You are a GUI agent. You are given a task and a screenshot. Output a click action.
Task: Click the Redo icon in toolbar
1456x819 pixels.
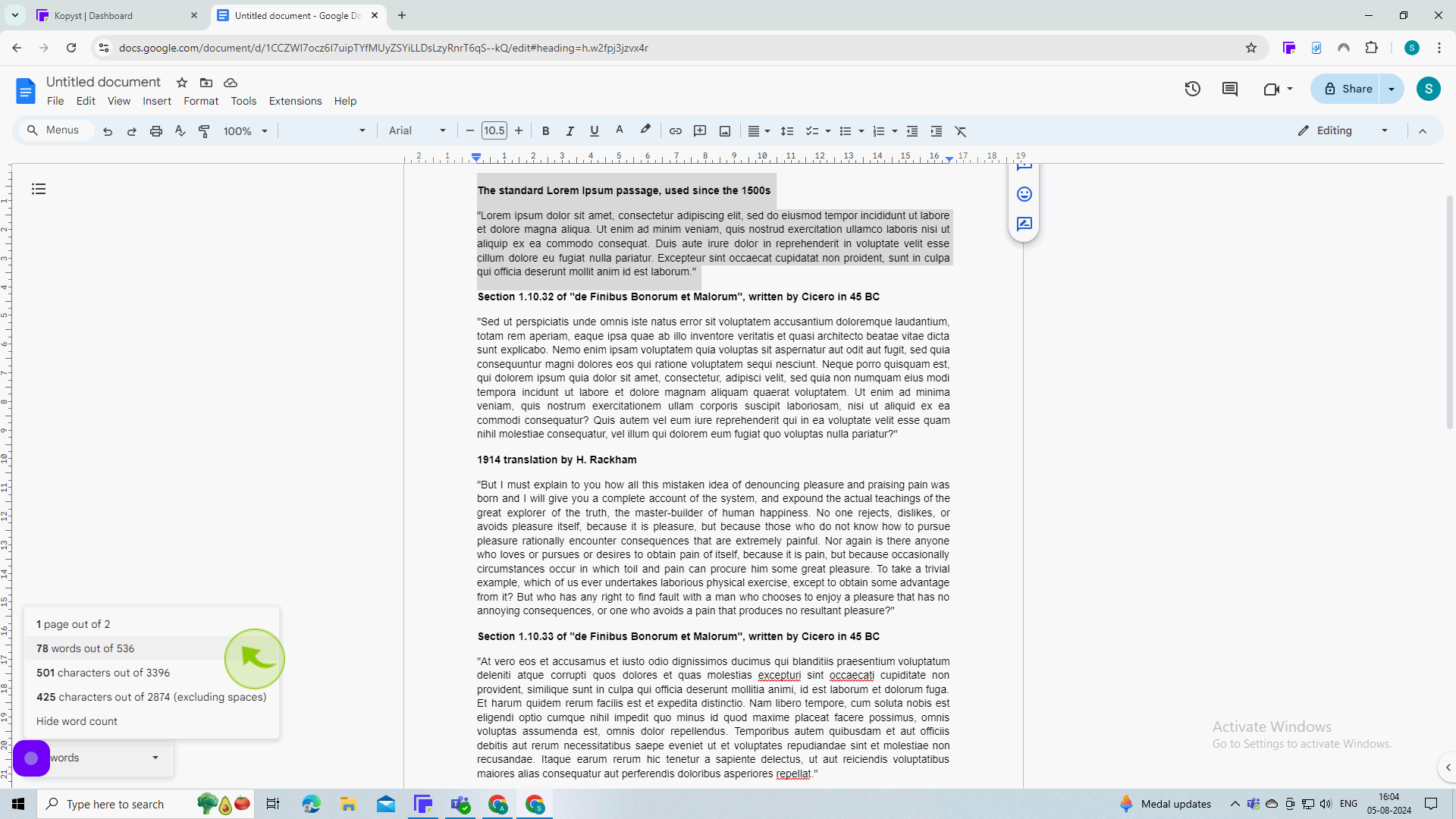[132, 131]
